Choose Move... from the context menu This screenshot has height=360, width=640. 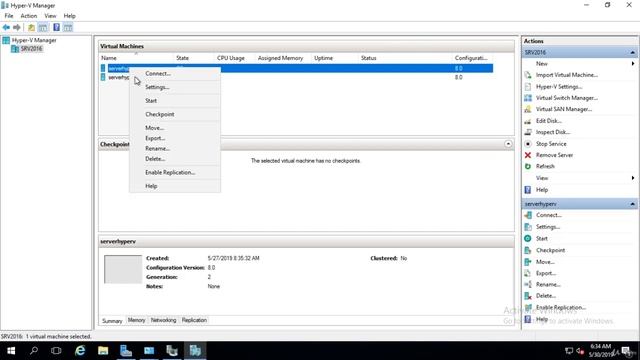click(x=175, y=128)
